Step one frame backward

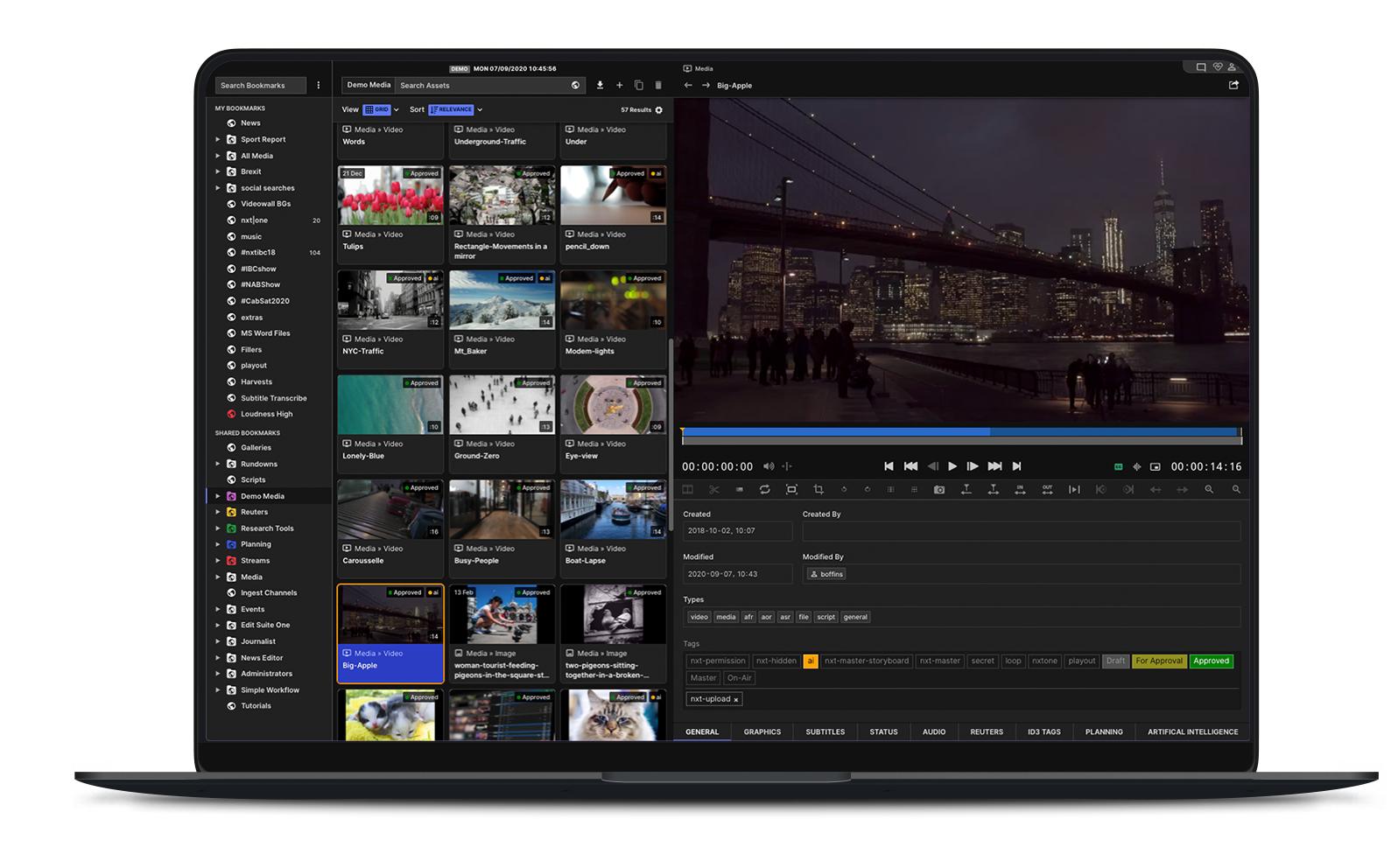coord(932,466)
